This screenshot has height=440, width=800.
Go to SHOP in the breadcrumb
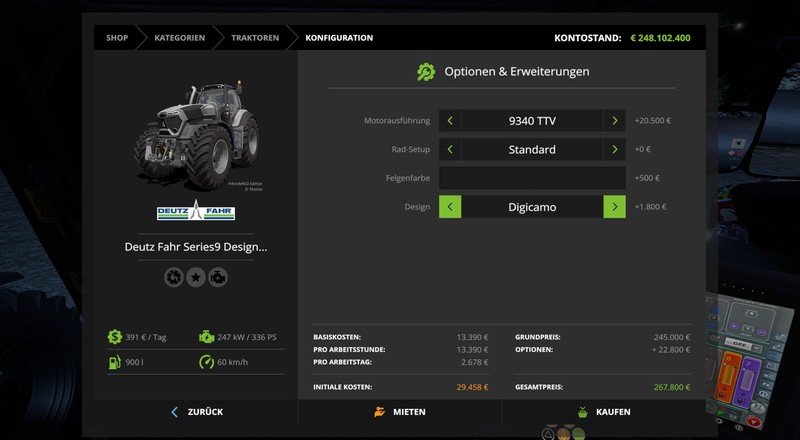click(x=117, y=38)
